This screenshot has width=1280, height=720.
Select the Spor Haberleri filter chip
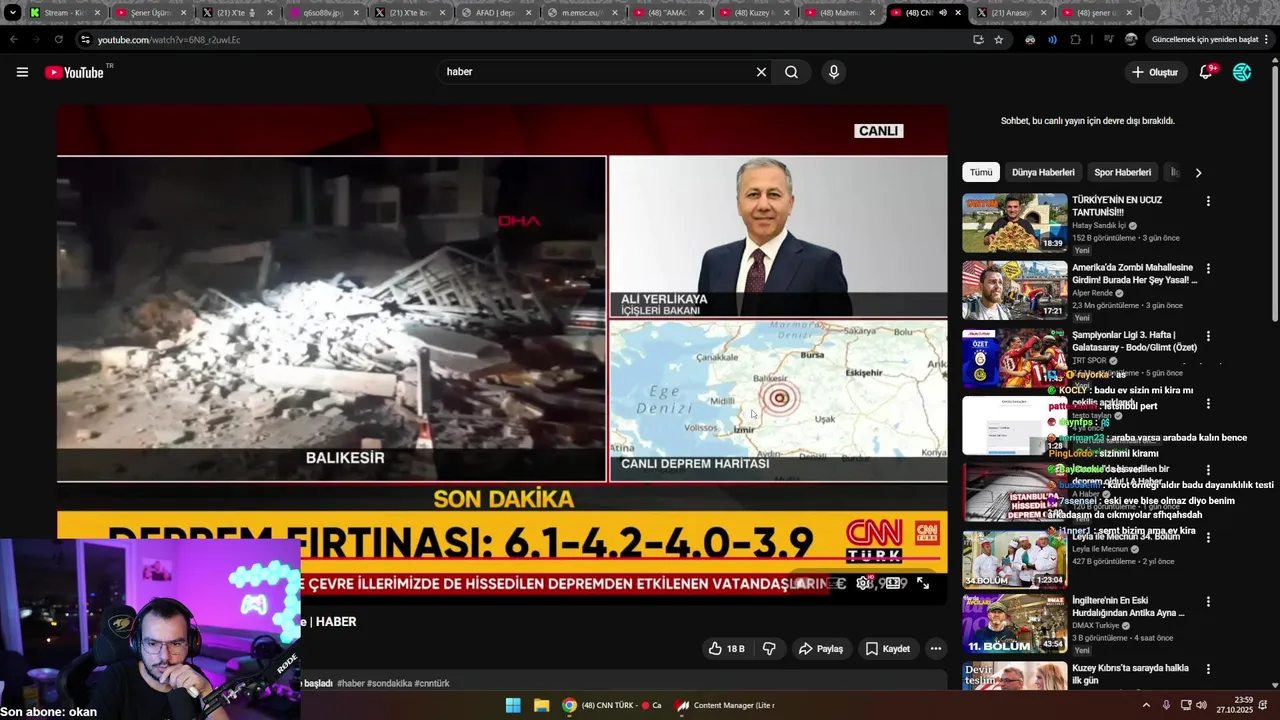(1122, 172)
